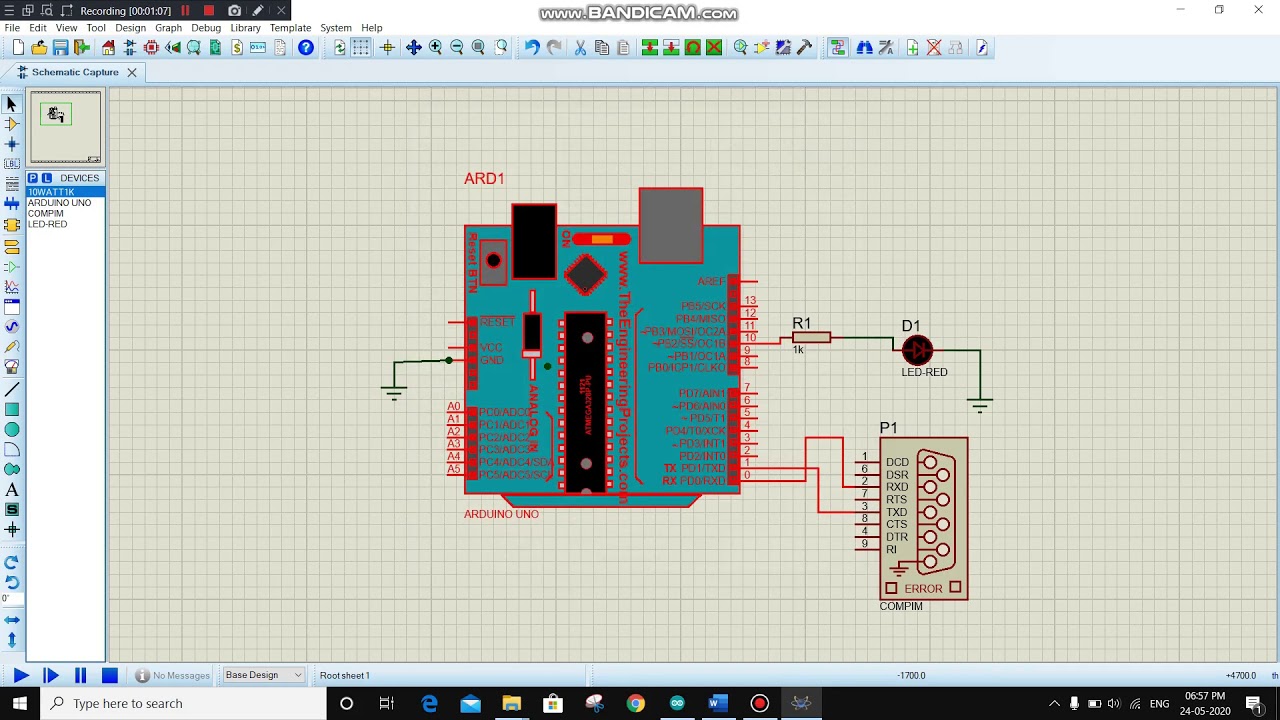The width and height of the screenshot is (1280, 720).
Task: Open the Help icon
Action: [306, 48]
